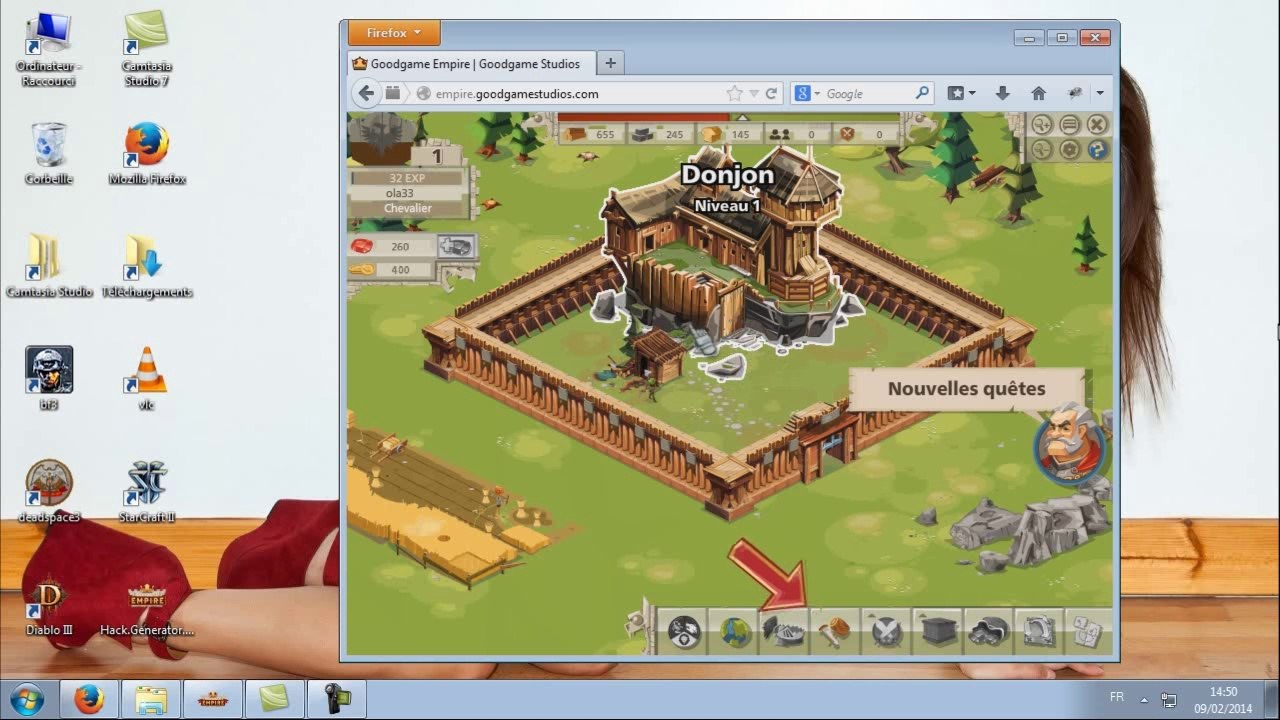
Task: Open Windows Explorer from the taskbar
Action: pos(151,699)
